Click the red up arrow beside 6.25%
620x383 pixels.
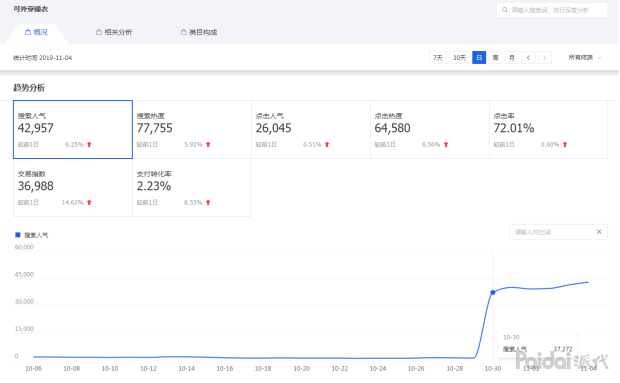coord(89,145)
